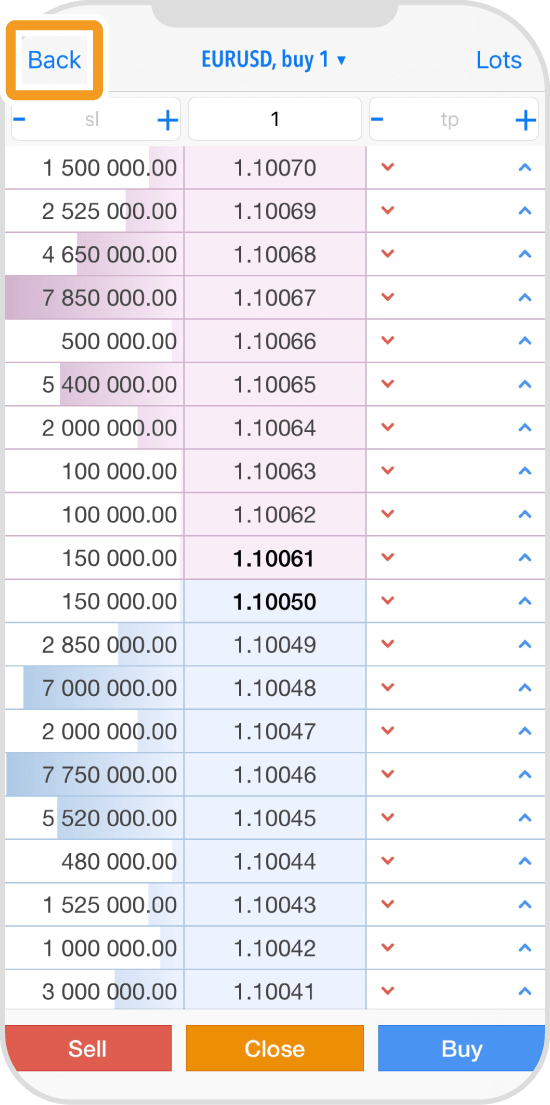Image resolution: width=550 pixels, height=1105 pixels.
Task: Tap the red down arrow beside 1.10067
Action: [387, 297]
